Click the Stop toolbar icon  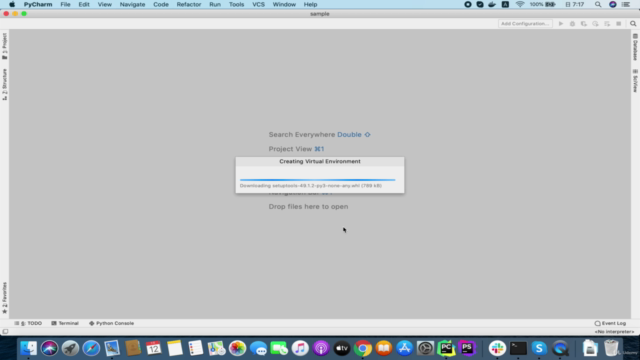(619, 24)
